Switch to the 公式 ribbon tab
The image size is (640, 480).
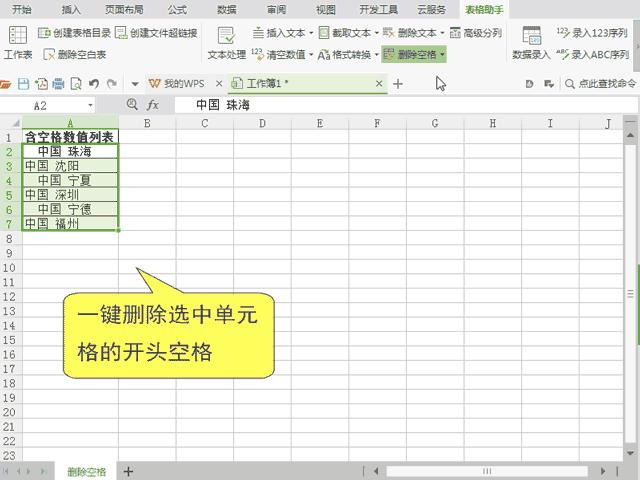click(x=177, y=9)
